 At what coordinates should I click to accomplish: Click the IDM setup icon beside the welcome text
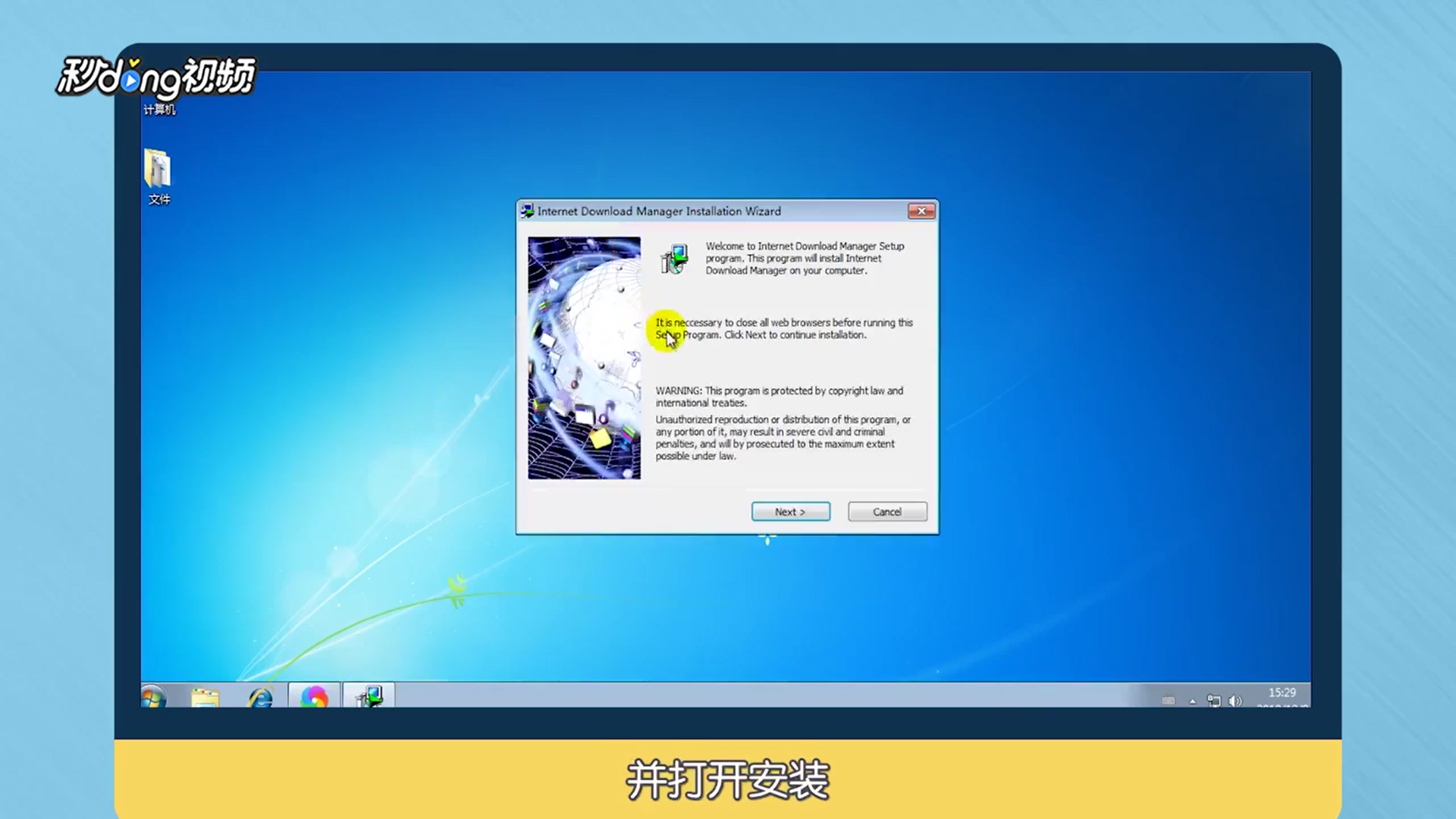[x=673, y=259]
